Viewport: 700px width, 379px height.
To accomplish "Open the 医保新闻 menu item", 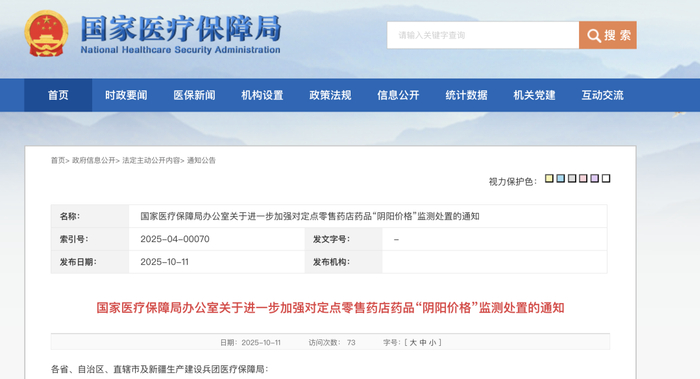I will tap(194, 95).
